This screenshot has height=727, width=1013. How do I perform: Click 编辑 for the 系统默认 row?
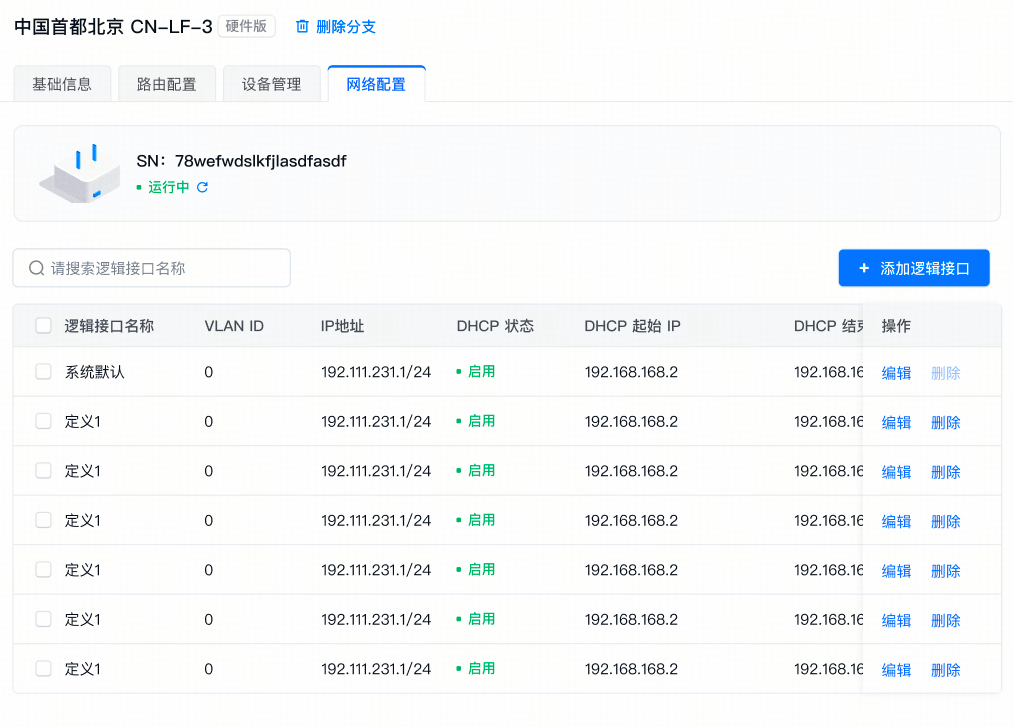click(896, 373)
